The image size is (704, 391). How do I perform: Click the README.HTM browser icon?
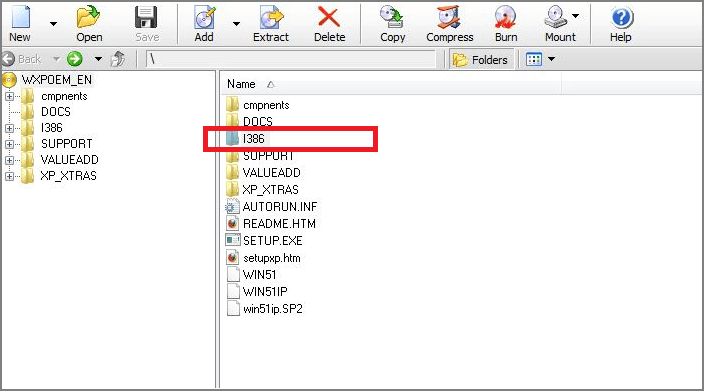[x=232, y=223]
